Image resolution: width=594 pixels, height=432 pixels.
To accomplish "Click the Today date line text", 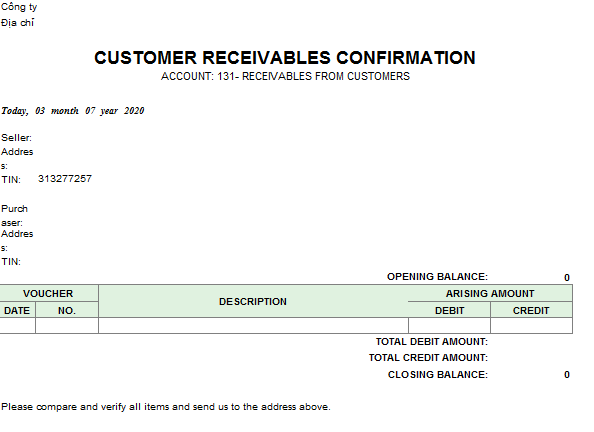I will click(x=73, y=111).
